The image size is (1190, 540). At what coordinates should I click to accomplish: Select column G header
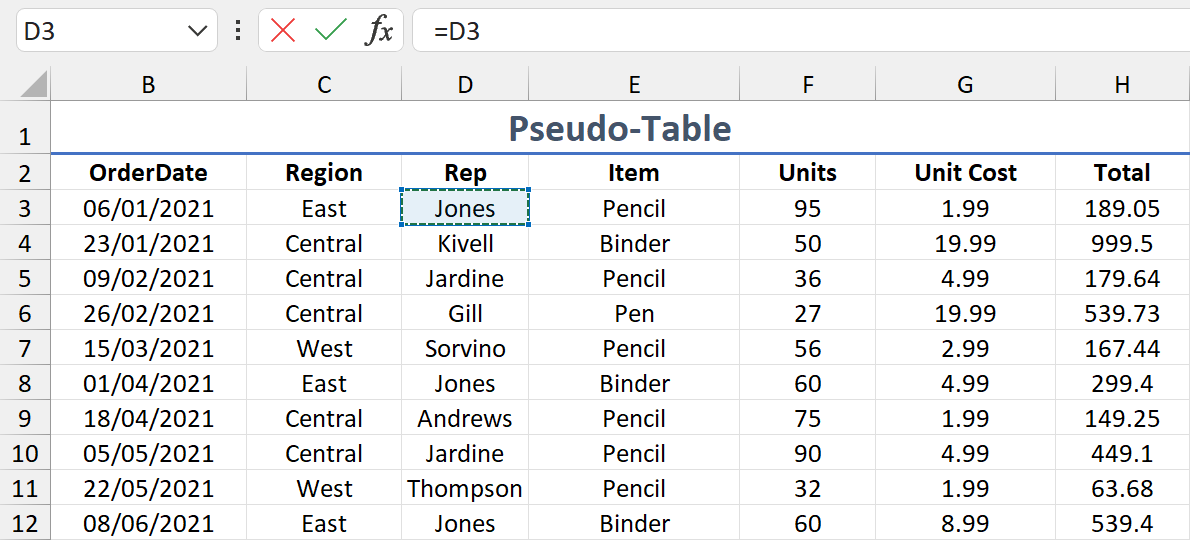[x=965, y=85]
